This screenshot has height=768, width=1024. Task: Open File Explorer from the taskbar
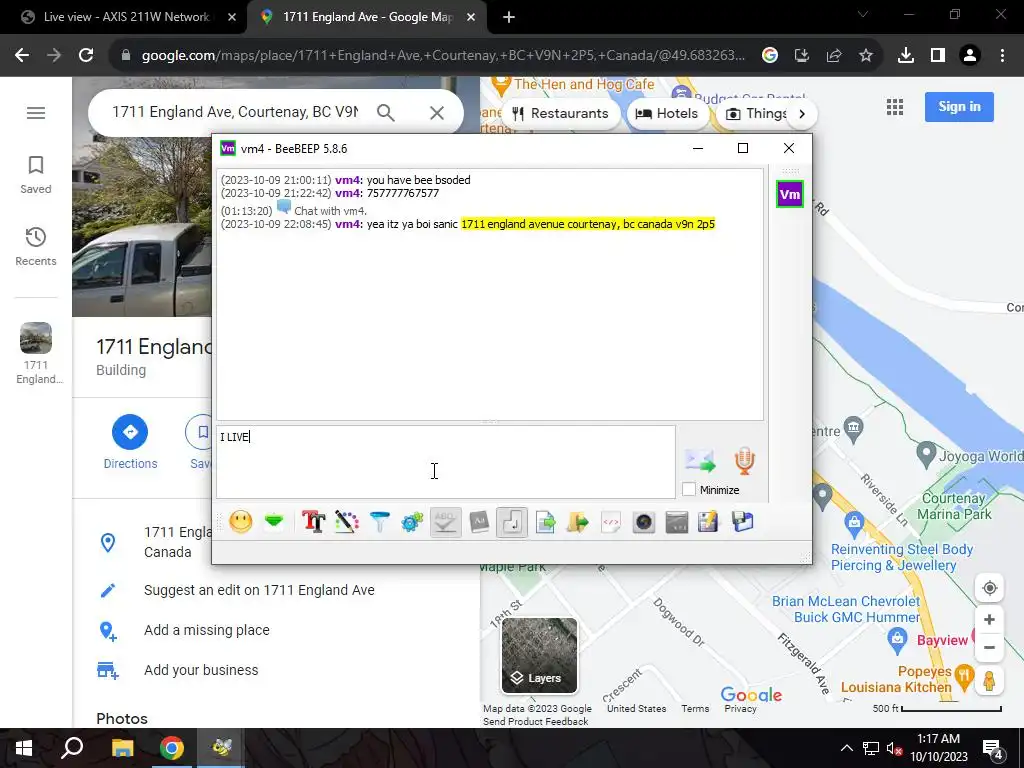pos(122,748)
